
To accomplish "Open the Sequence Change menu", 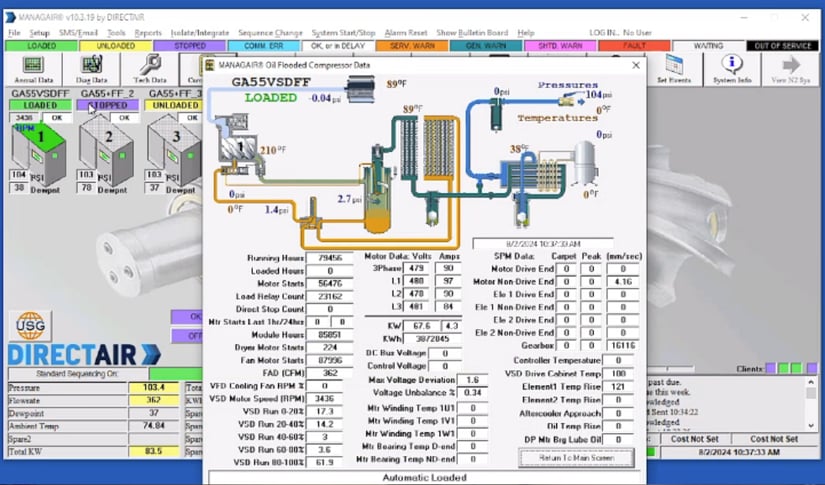I will pyautogui.click(x=270, y=33).
